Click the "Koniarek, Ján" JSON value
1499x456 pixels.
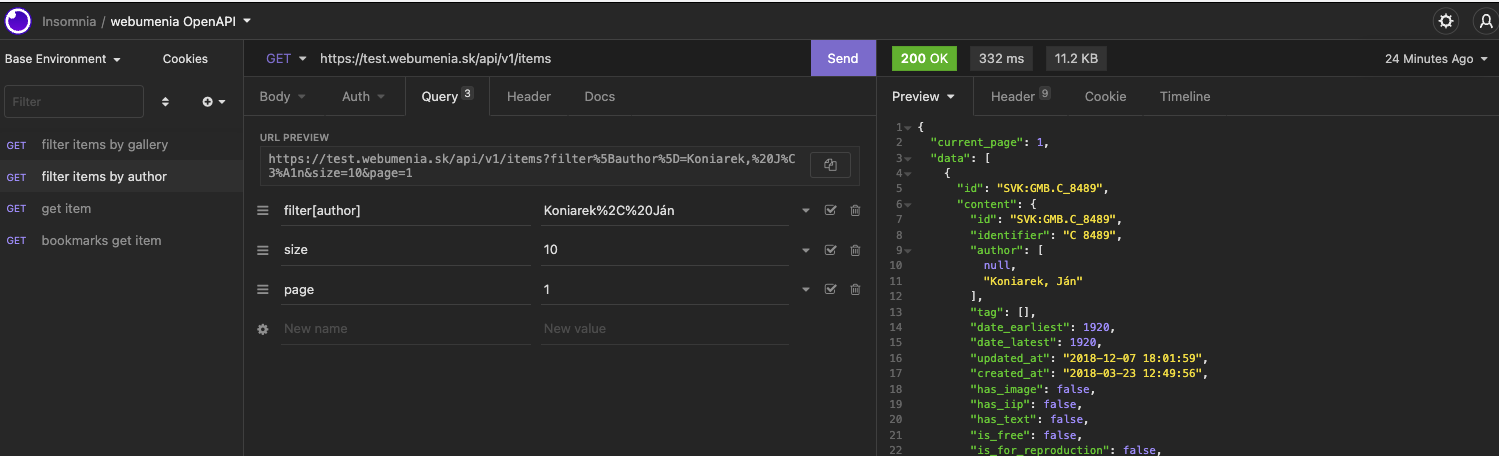[1034, 282]
